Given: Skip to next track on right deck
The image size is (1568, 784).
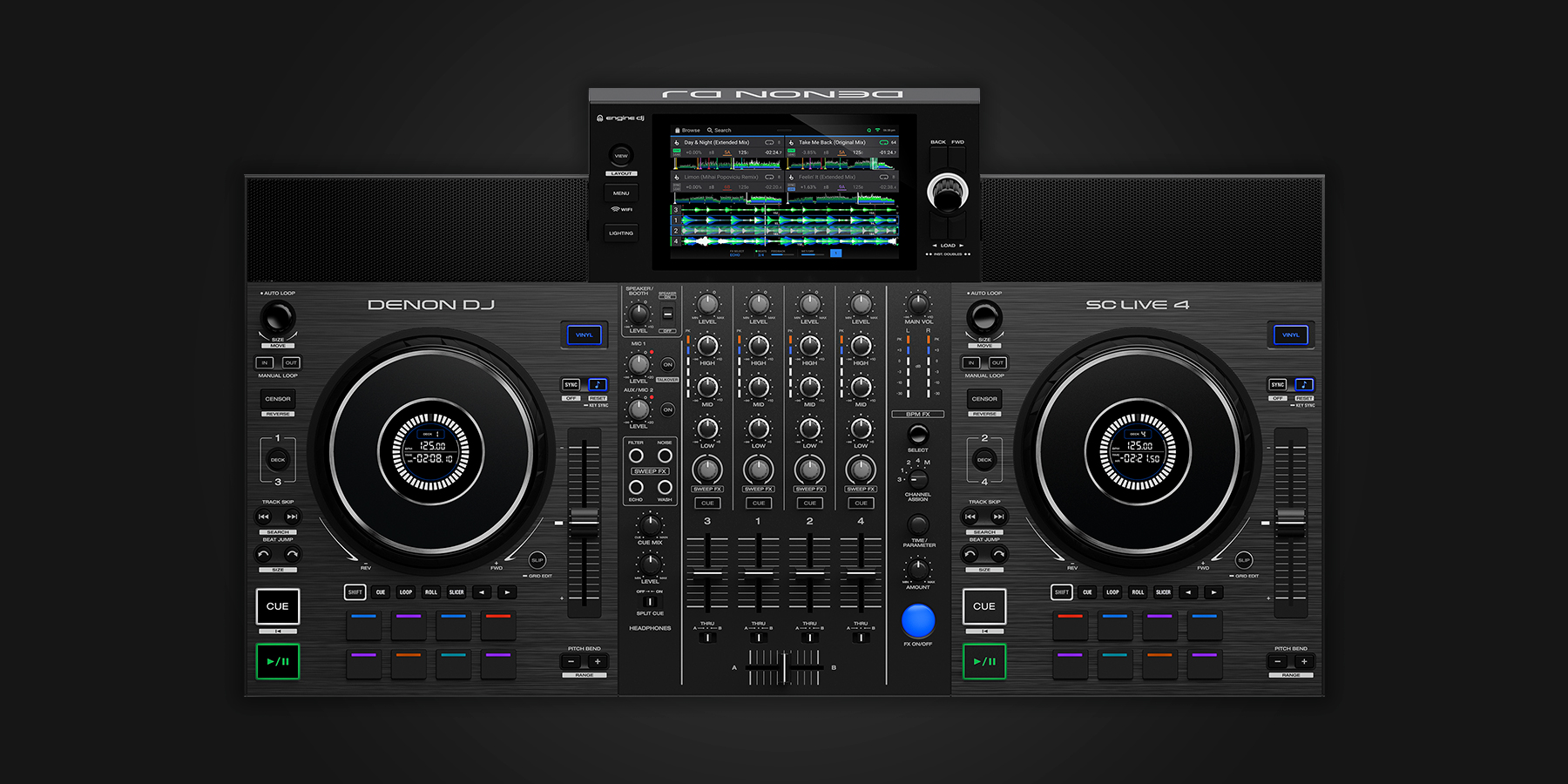Looking at the screenshot, I should (998, 517).
